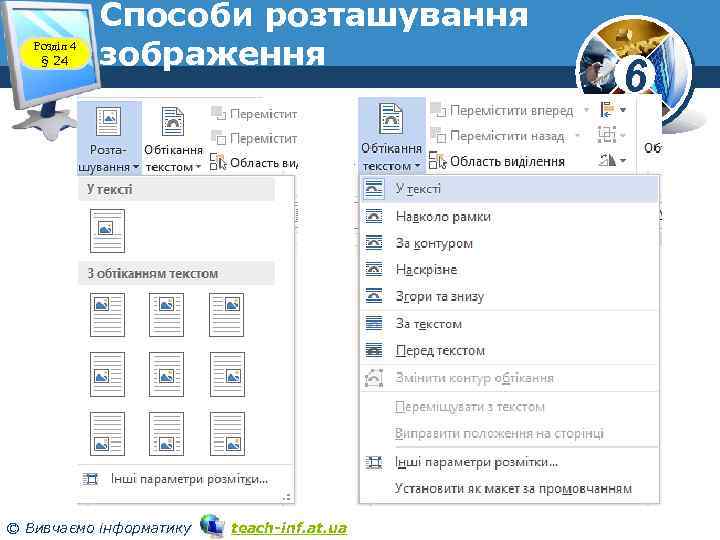Open the Group objects icon dropdown
Screen dimensions: 720x540
[x=613, y=135]
